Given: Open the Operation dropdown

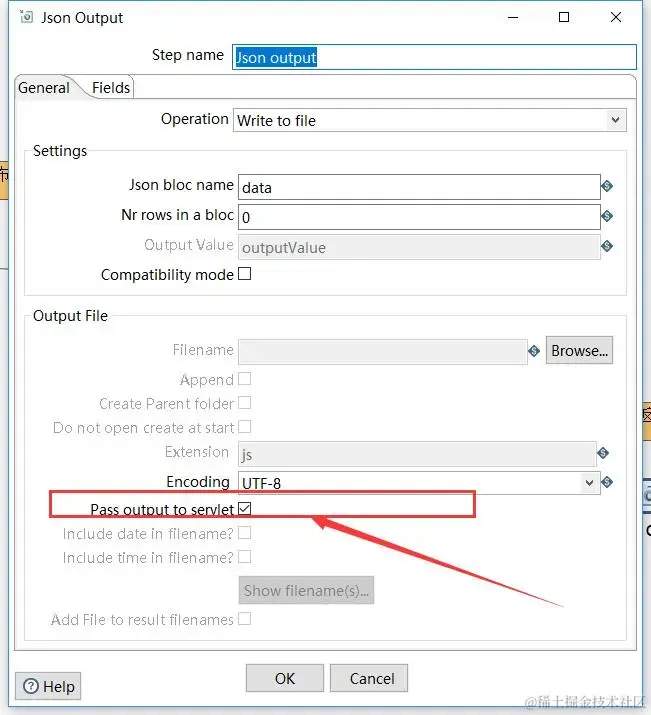Looking at the screenshot, I should point(430,120).
